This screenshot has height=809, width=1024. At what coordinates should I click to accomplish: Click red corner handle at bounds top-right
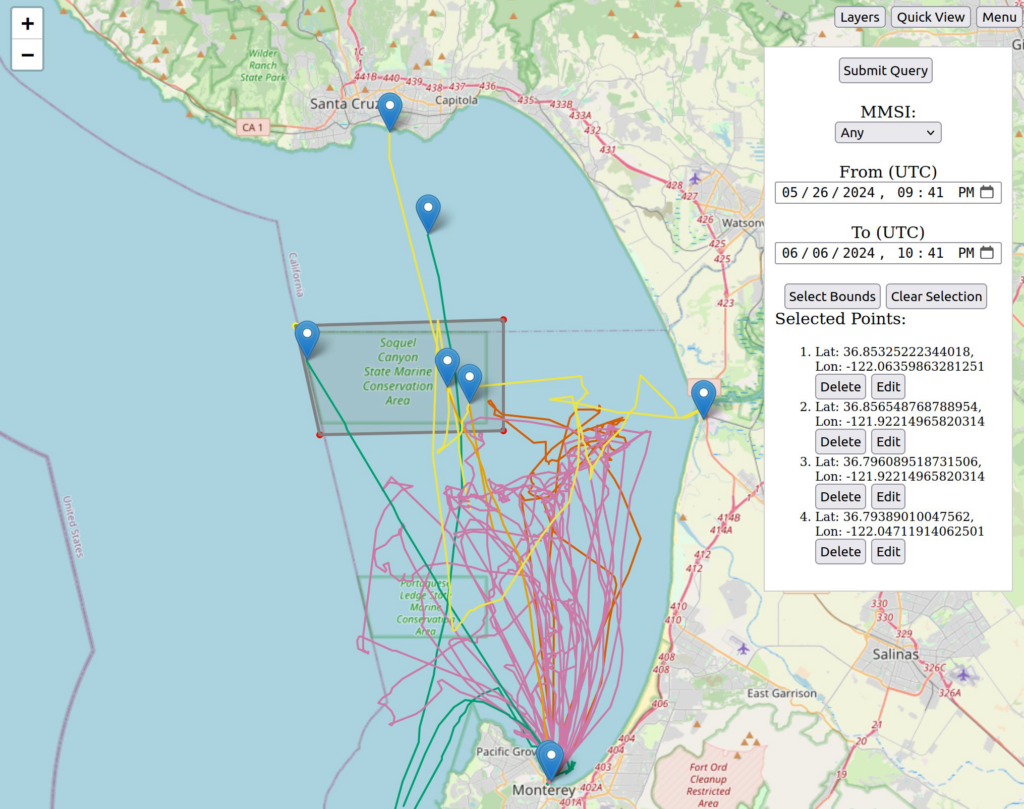point(503,320)
